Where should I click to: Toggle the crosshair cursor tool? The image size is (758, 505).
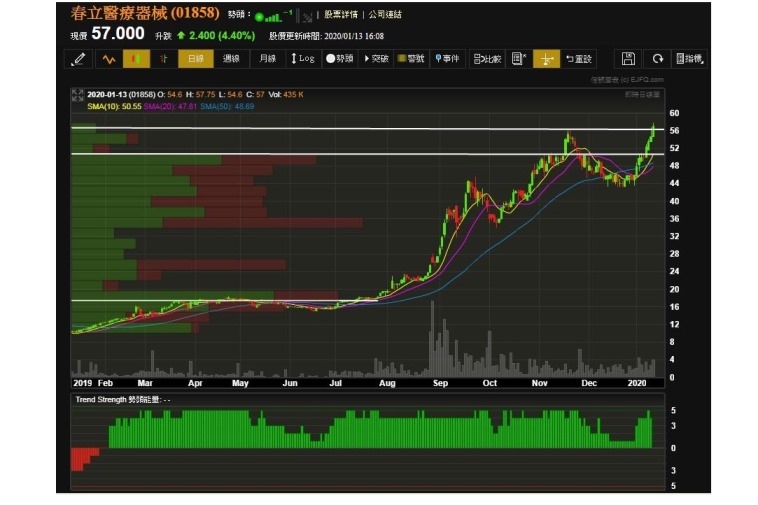click(546, 59)
